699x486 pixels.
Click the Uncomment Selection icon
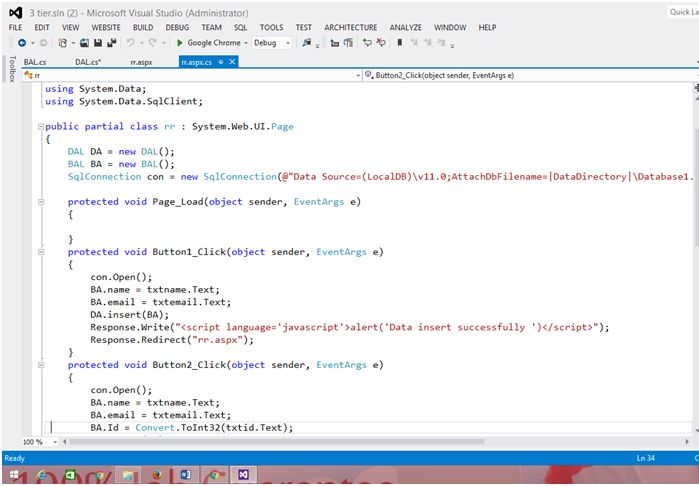click(381, 42)
